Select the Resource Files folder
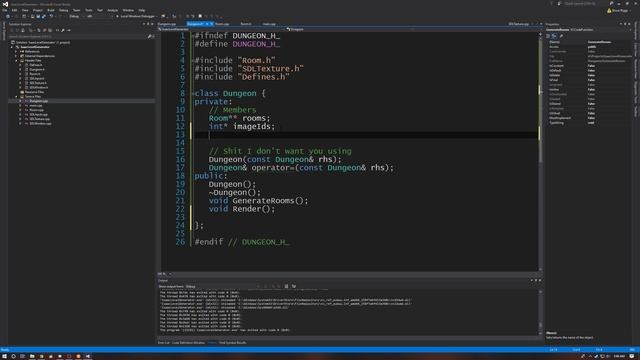640x360 pixels. point(34,92)
